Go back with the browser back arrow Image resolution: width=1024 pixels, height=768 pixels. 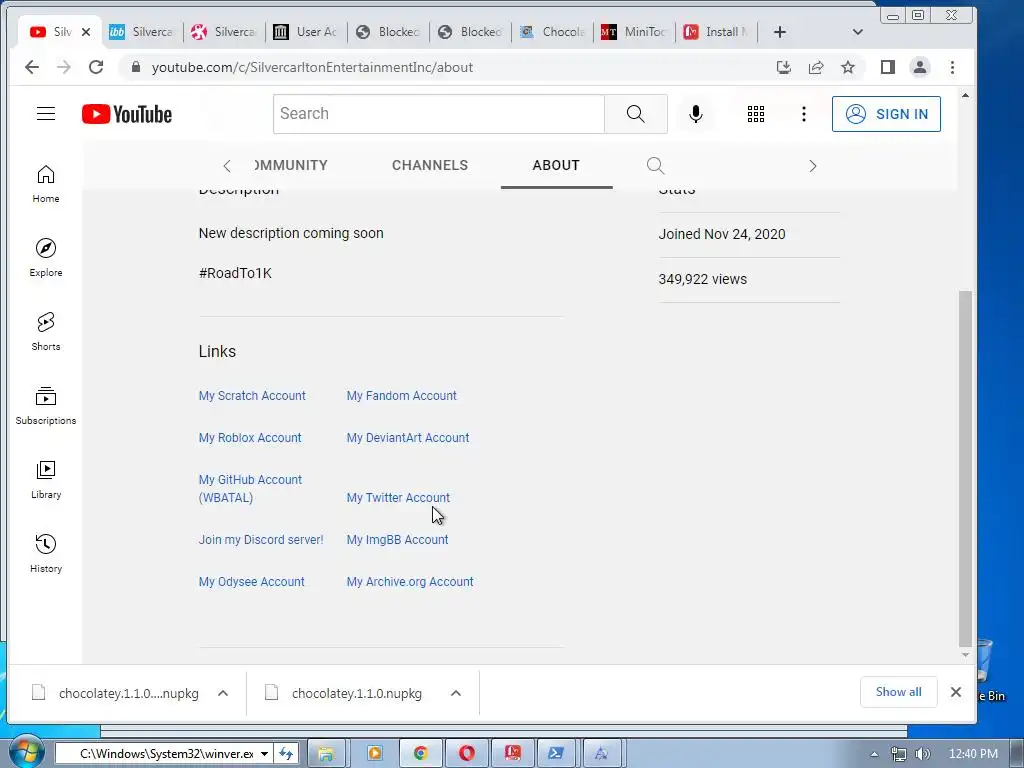tap(31, 67)
